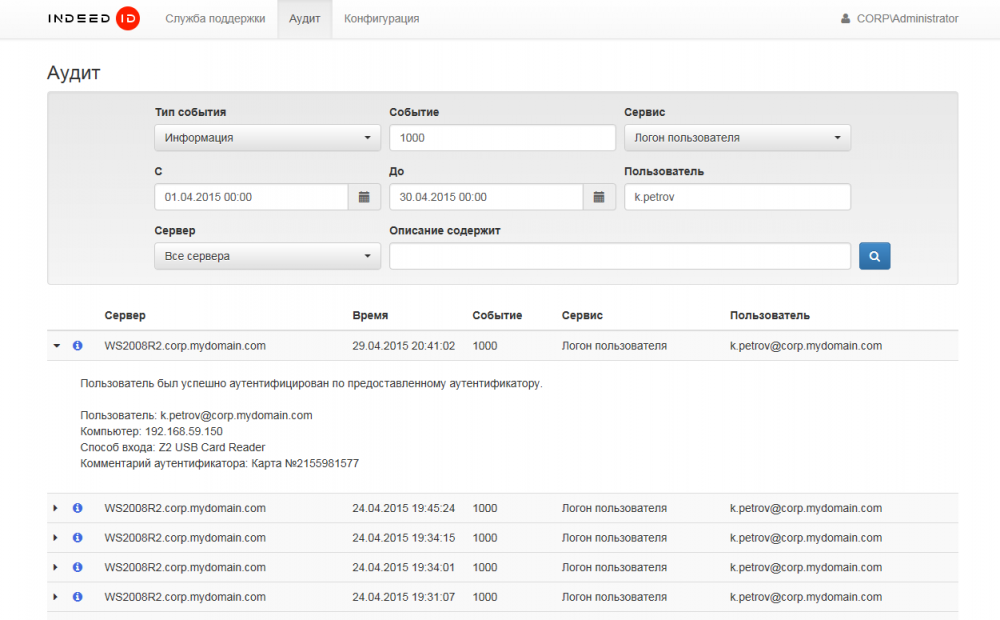
Task: Switch to the Служба поддержки tab
Action: [x=215, y=19]
